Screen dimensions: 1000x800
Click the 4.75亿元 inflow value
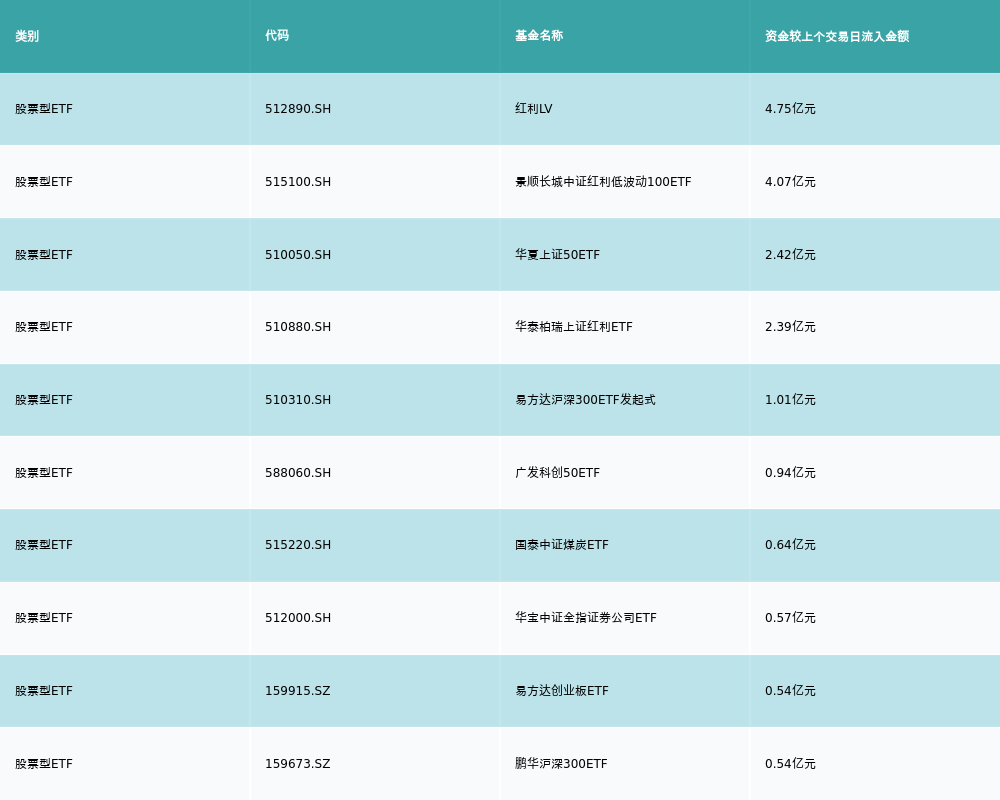pyautogui.click(x=790, y=109)
